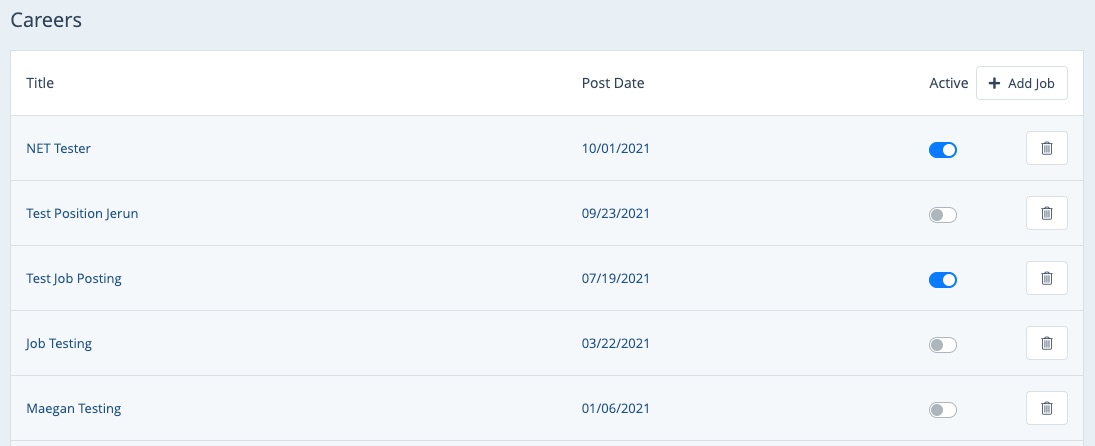Switch on Maegan Testing active toggle
The width and height of the screenshot is (1095, 446).
click(943, 410)
